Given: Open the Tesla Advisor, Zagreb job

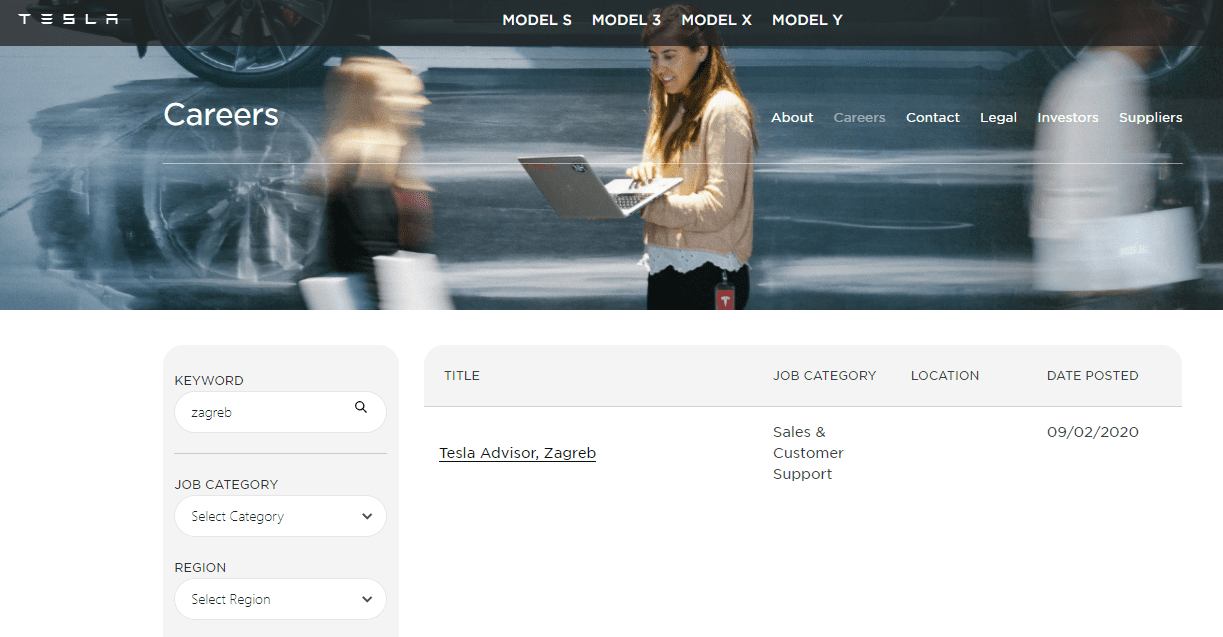Looking at the screenshot, I should pyautogui.click(x=517, y=453).
